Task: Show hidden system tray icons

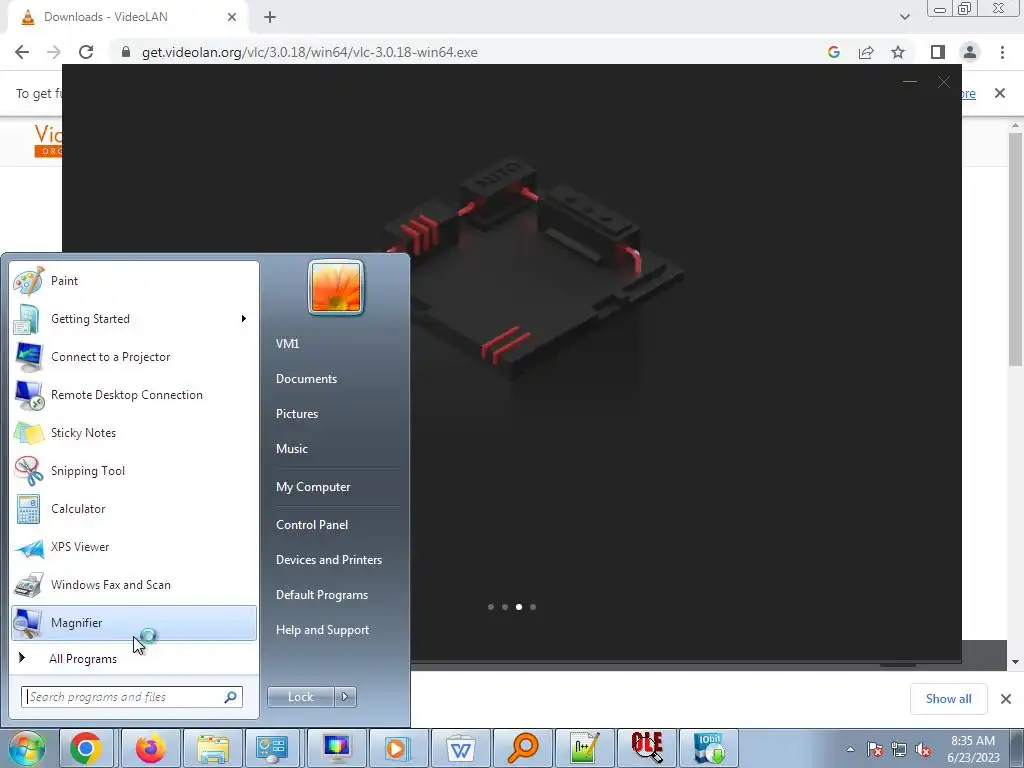Action: (x=850, y=749)
